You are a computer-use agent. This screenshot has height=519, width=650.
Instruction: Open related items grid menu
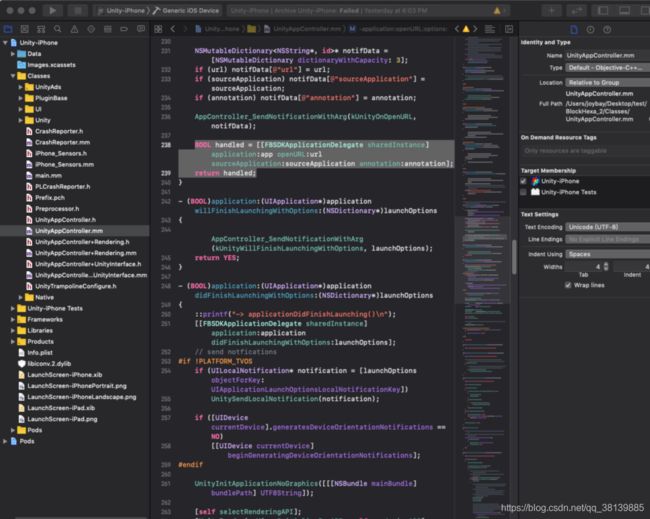click(158, 29)
